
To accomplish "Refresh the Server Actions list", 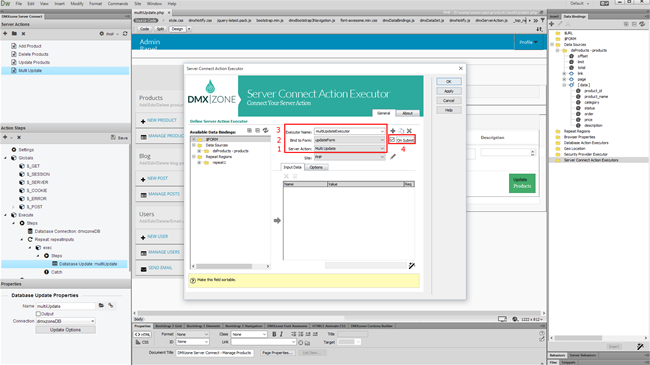I will 125,34.
